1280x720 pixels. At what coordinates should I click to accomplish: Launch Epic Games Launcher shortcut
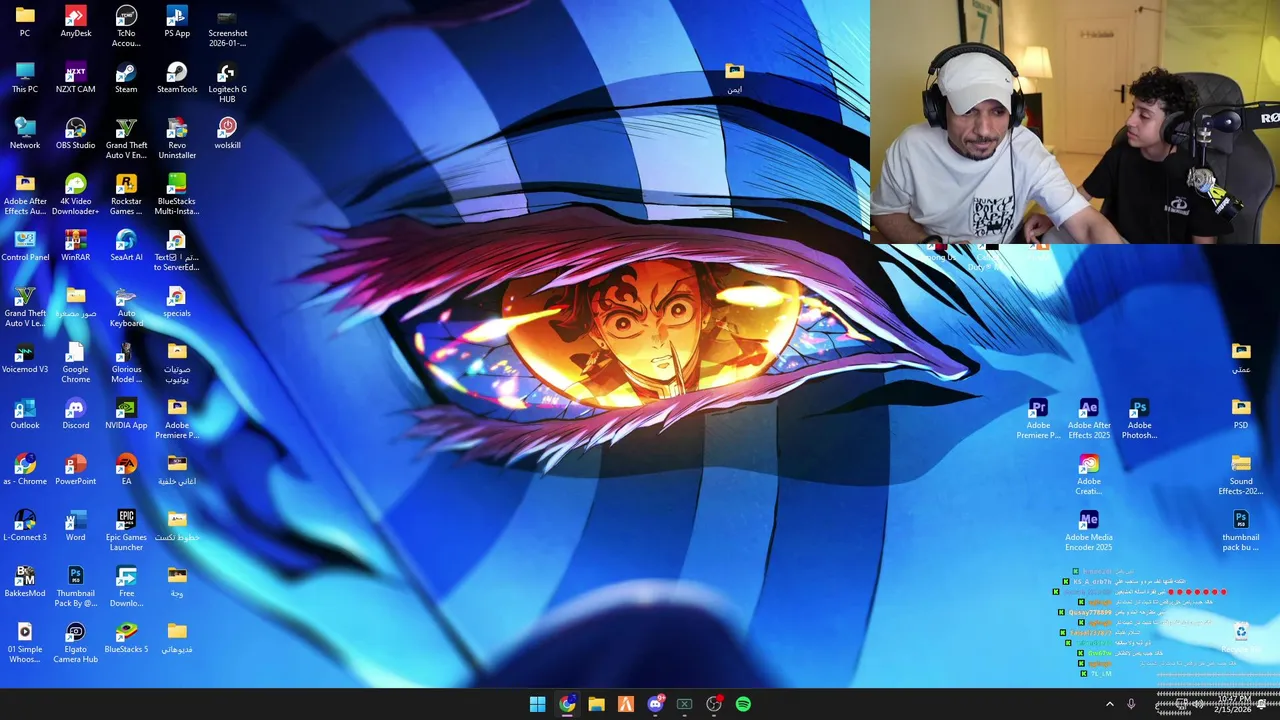point(126,530)
